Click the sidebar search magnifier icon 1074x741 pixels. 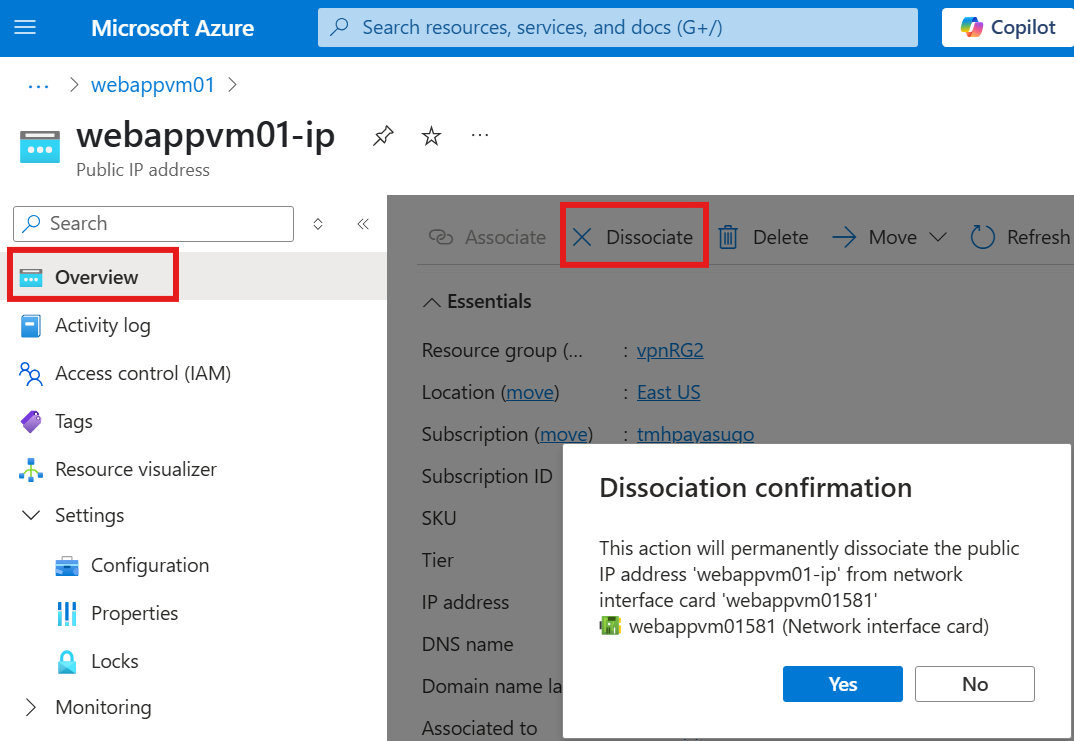tap(32, 224)
